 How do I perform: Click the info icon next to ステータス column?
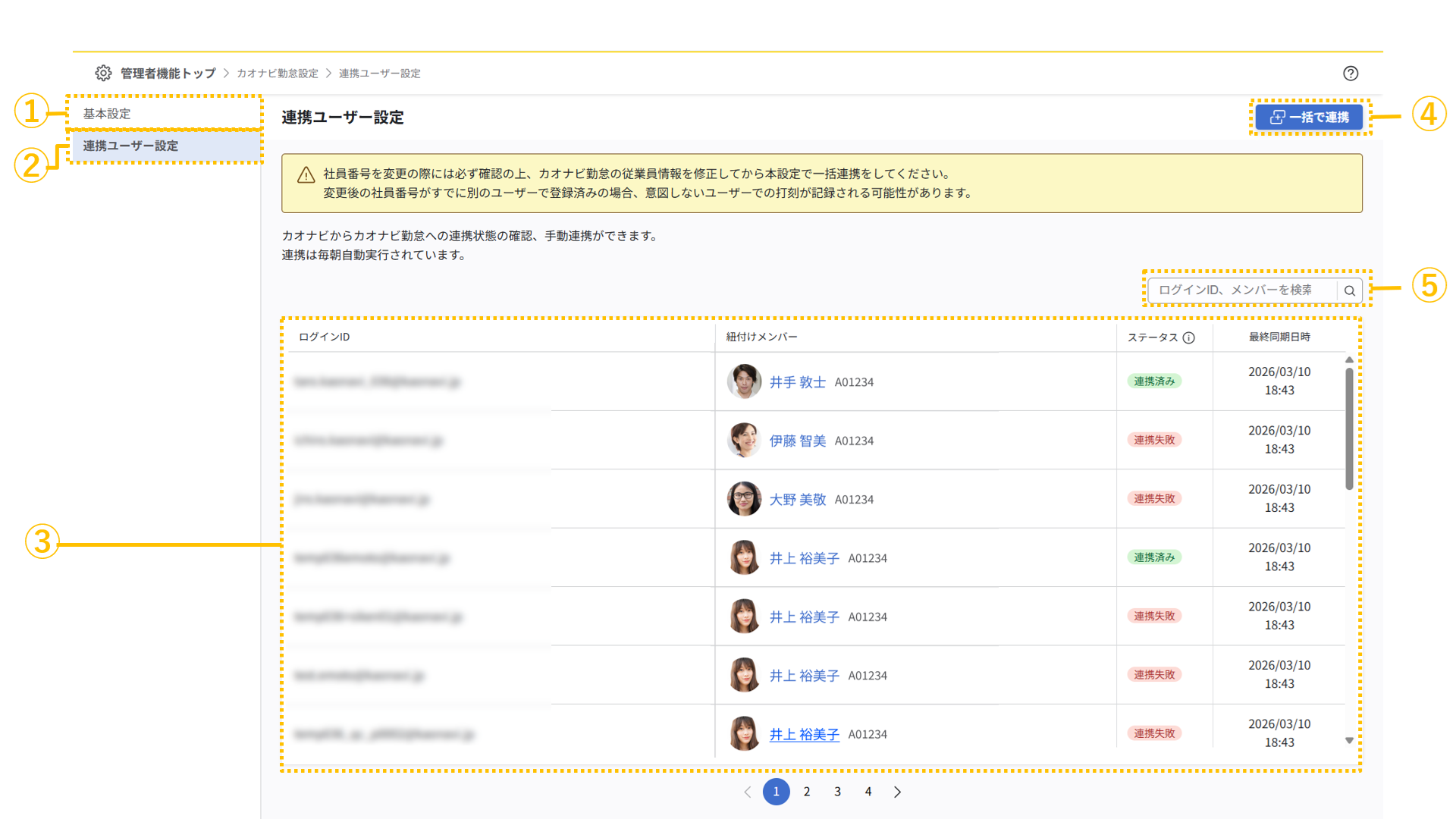click(x=1189, y=337)
